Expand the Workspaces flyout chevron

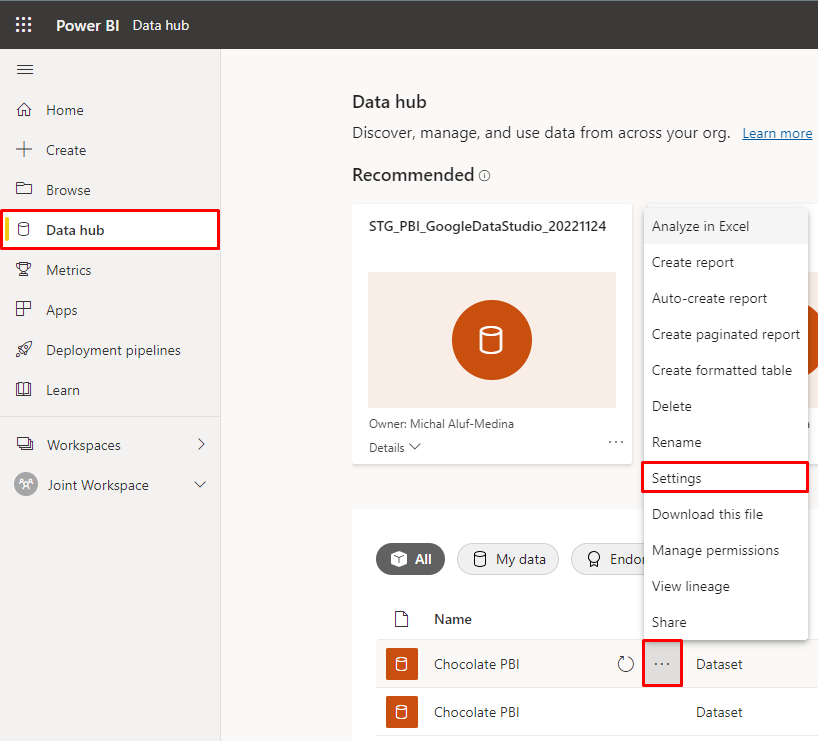(201, 444)
